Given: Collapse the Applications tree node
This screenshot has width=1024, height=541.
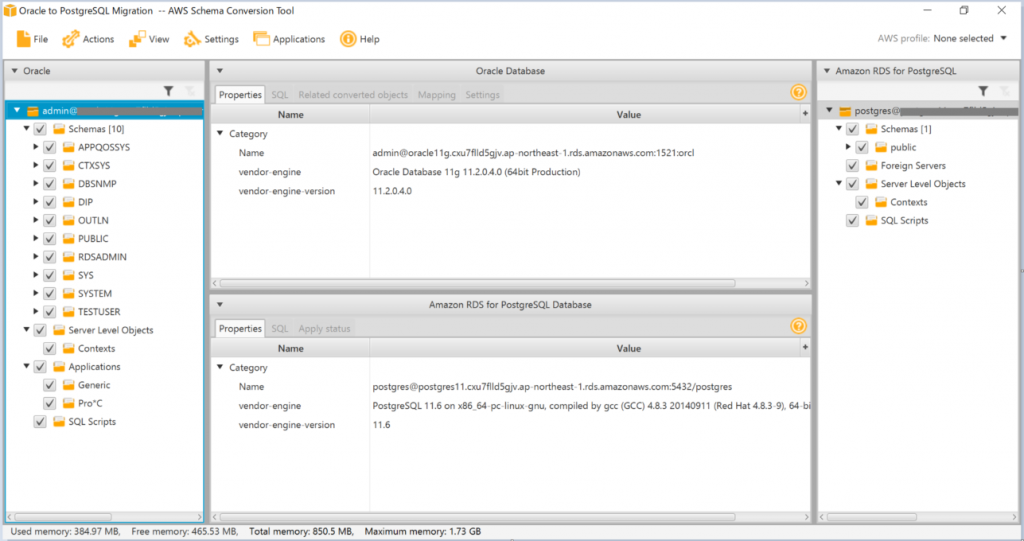Looking at the screenshot, I should point(26,367).
